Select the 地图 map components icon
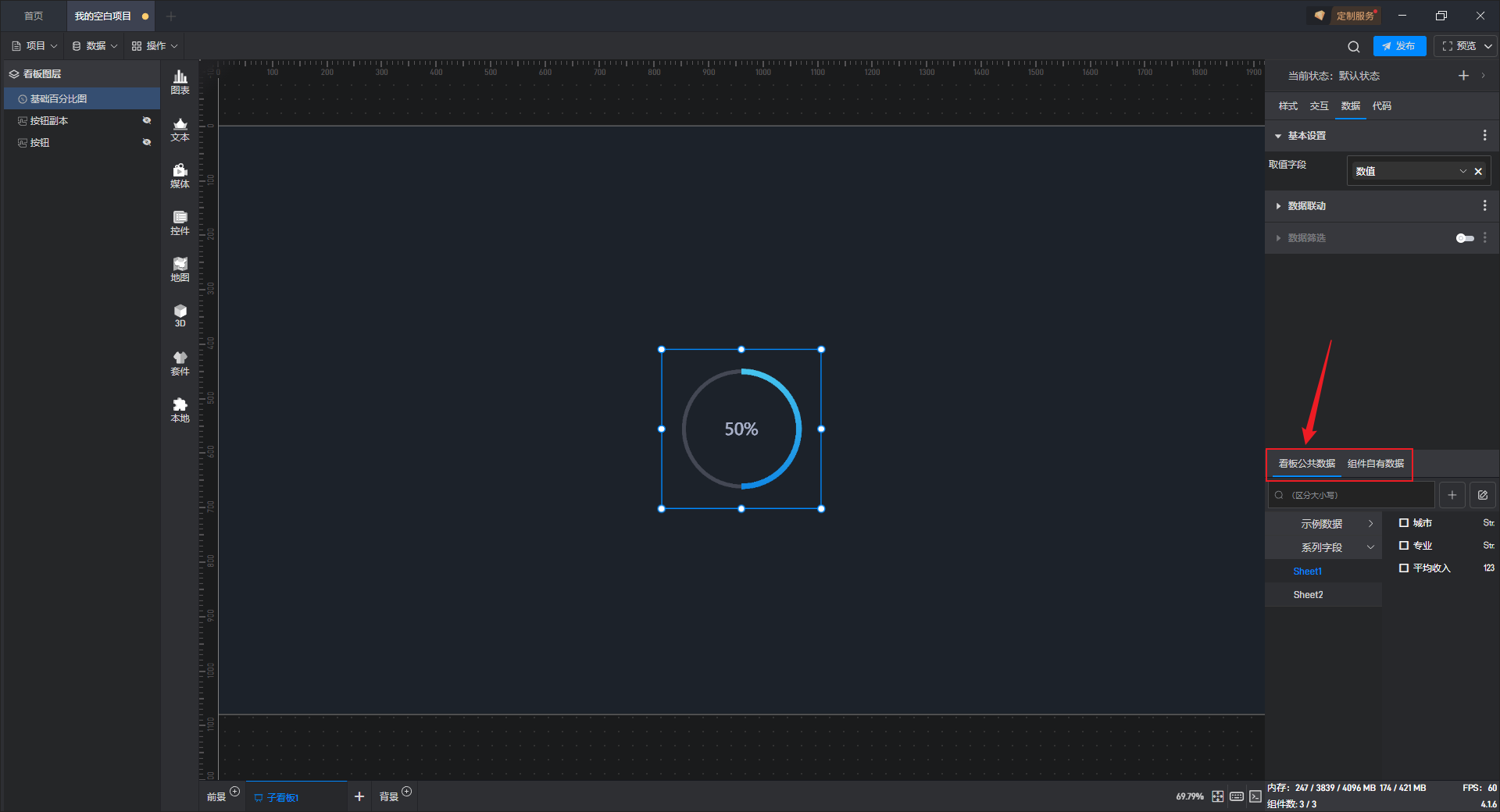 pos(180,269)
